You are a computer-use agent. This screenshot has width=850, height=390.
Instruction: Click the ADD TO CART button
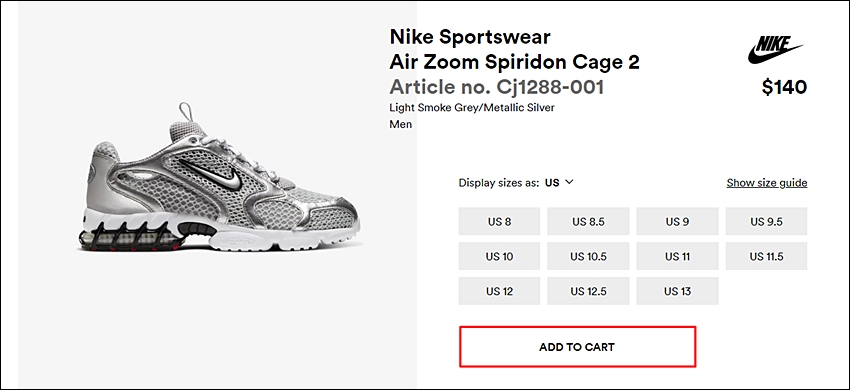[577, 347]
